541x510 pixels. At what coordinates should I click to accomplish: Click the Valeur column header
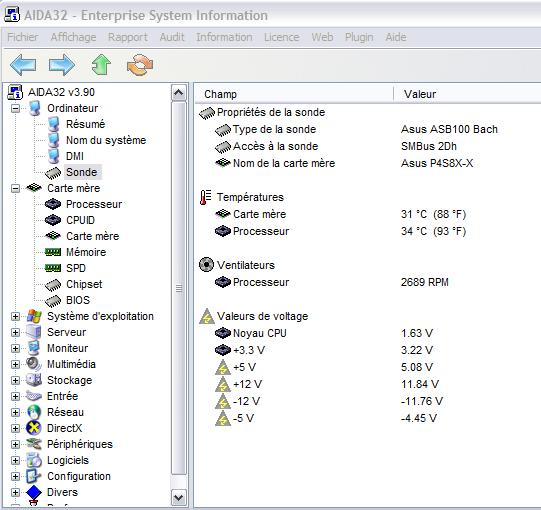[x=467, y=94]
